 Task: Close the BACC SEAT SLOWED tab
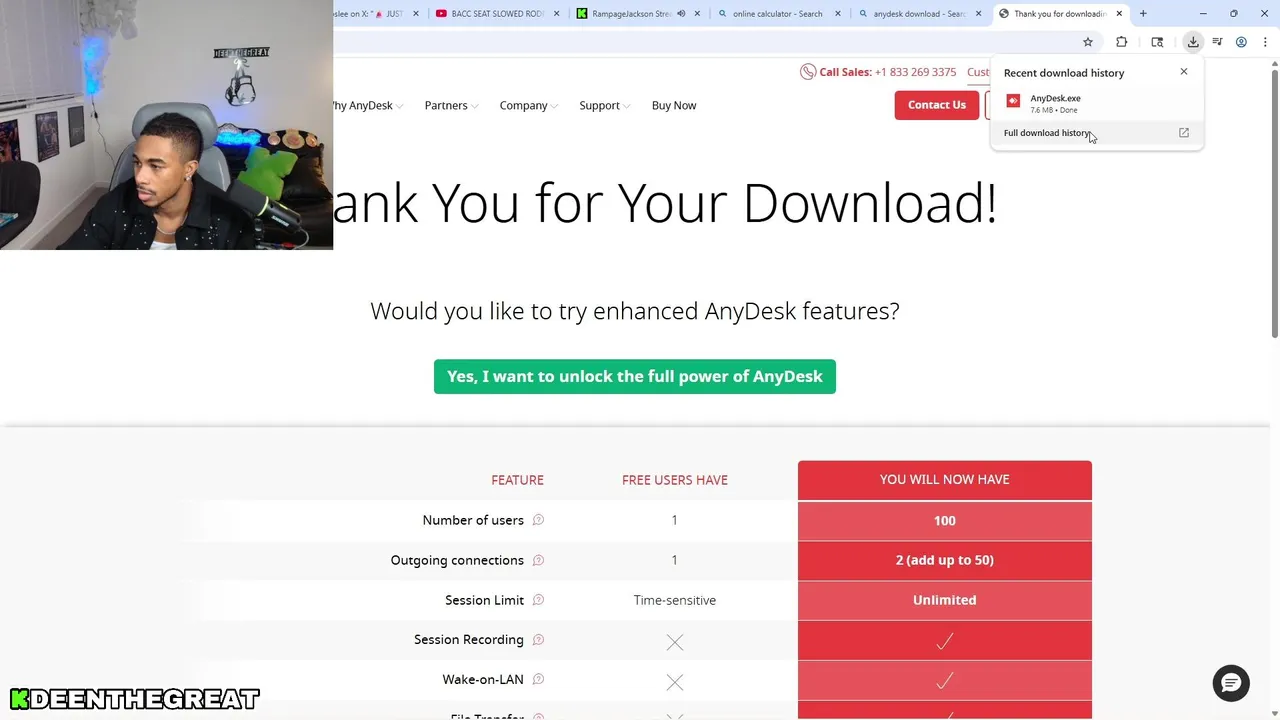coord(556,14)
